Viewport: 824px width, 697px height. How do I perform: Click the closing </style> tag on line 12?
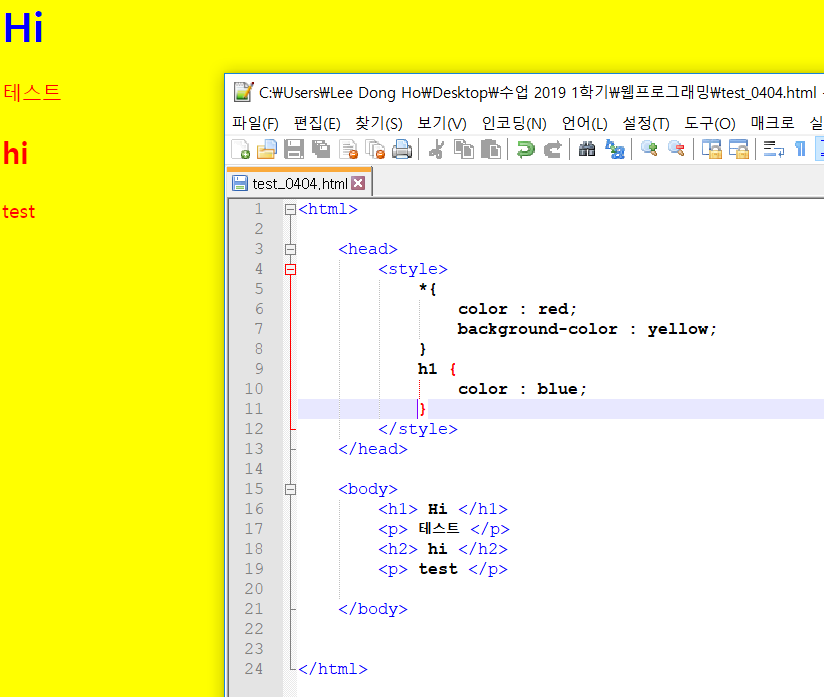[x=418, y=429]
